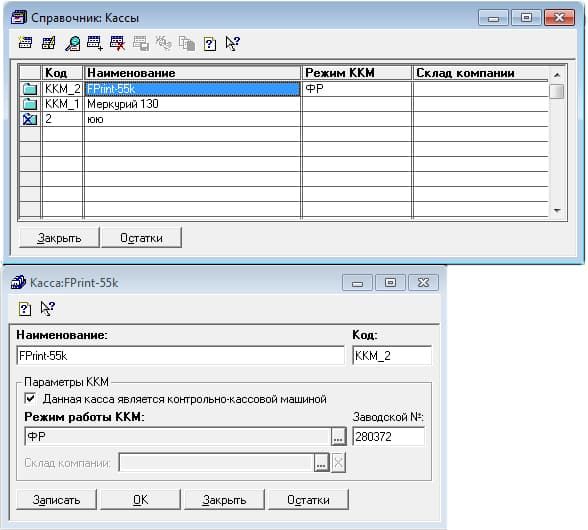
Task: Click the row icon next to ККМ_1
Action: (30, 104)
